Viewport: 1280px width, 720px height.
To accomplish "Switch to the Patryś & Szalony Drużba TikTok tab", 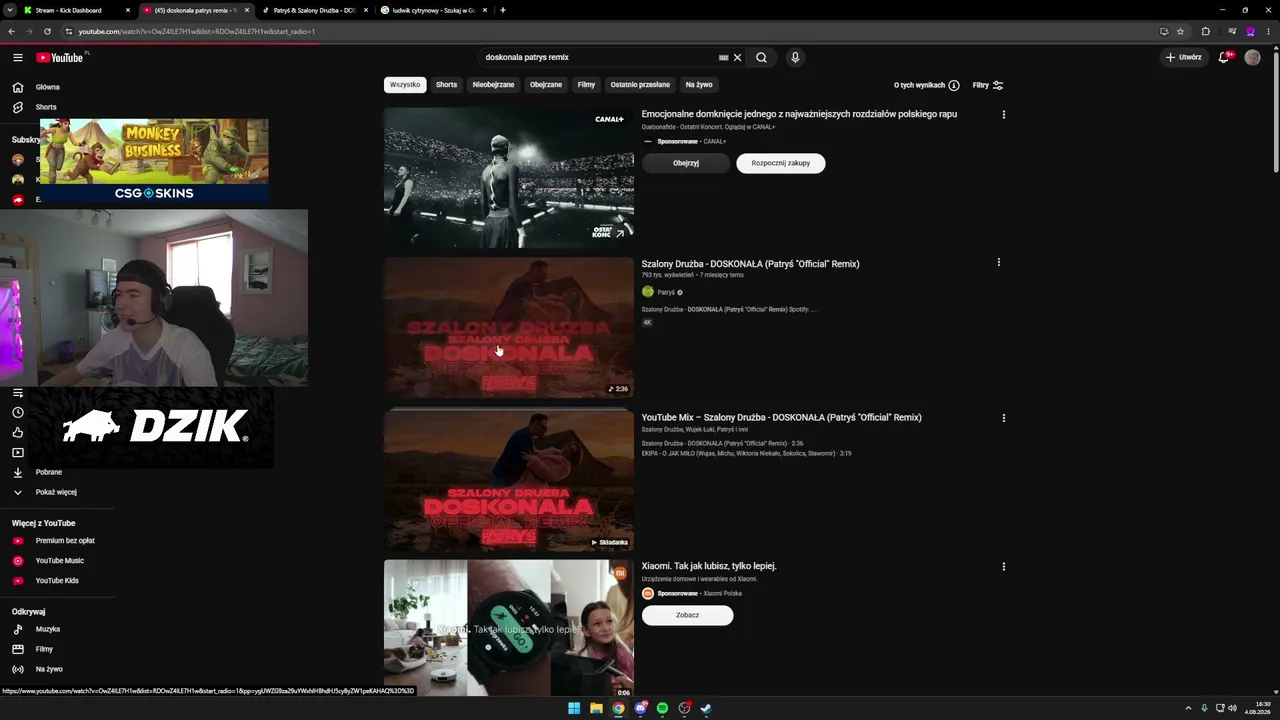I will 316,10.
